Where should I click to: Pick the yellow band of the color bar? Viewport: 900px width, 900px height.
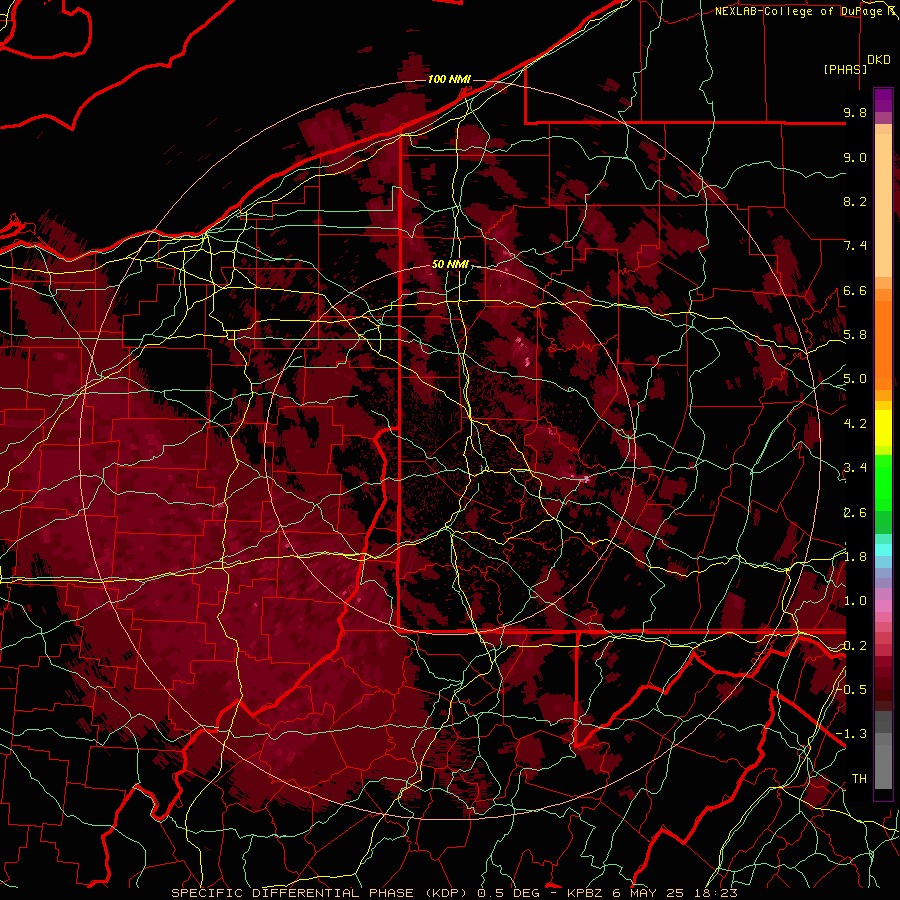coord(883,428)
